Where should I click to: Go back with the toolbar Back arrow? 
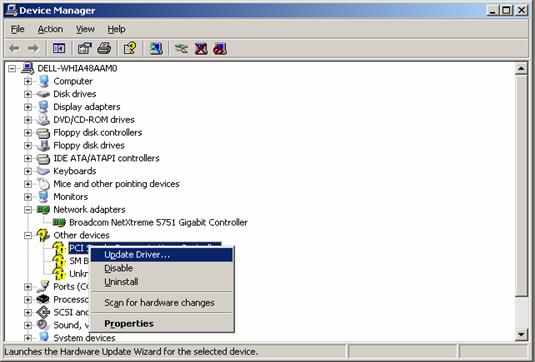[14, 48]
